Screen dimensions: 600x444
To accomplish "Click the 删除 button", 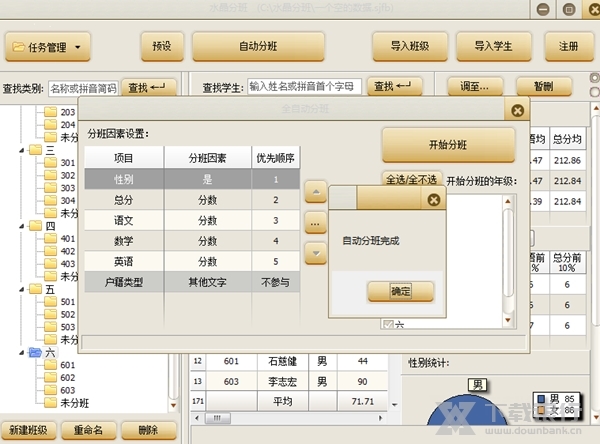I will pyautogui.click(x=148, y=430).
